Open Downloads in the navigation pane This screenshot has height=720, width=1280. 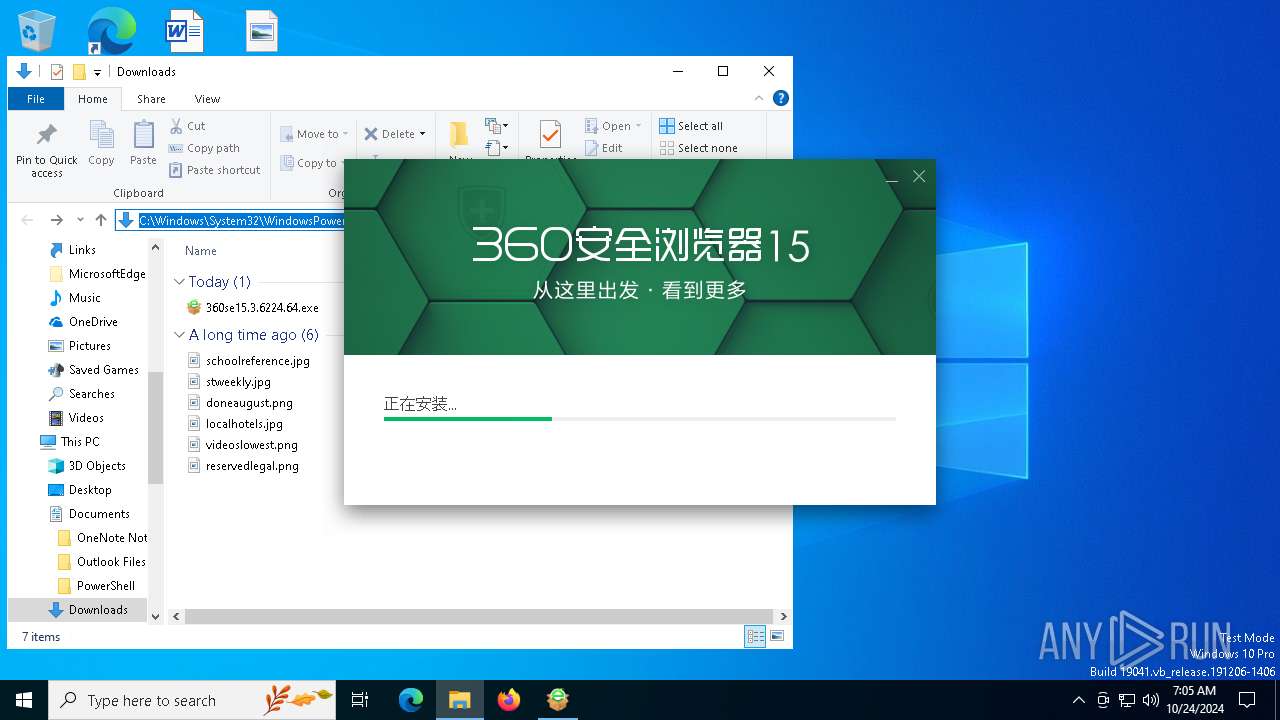pos(87,610)
